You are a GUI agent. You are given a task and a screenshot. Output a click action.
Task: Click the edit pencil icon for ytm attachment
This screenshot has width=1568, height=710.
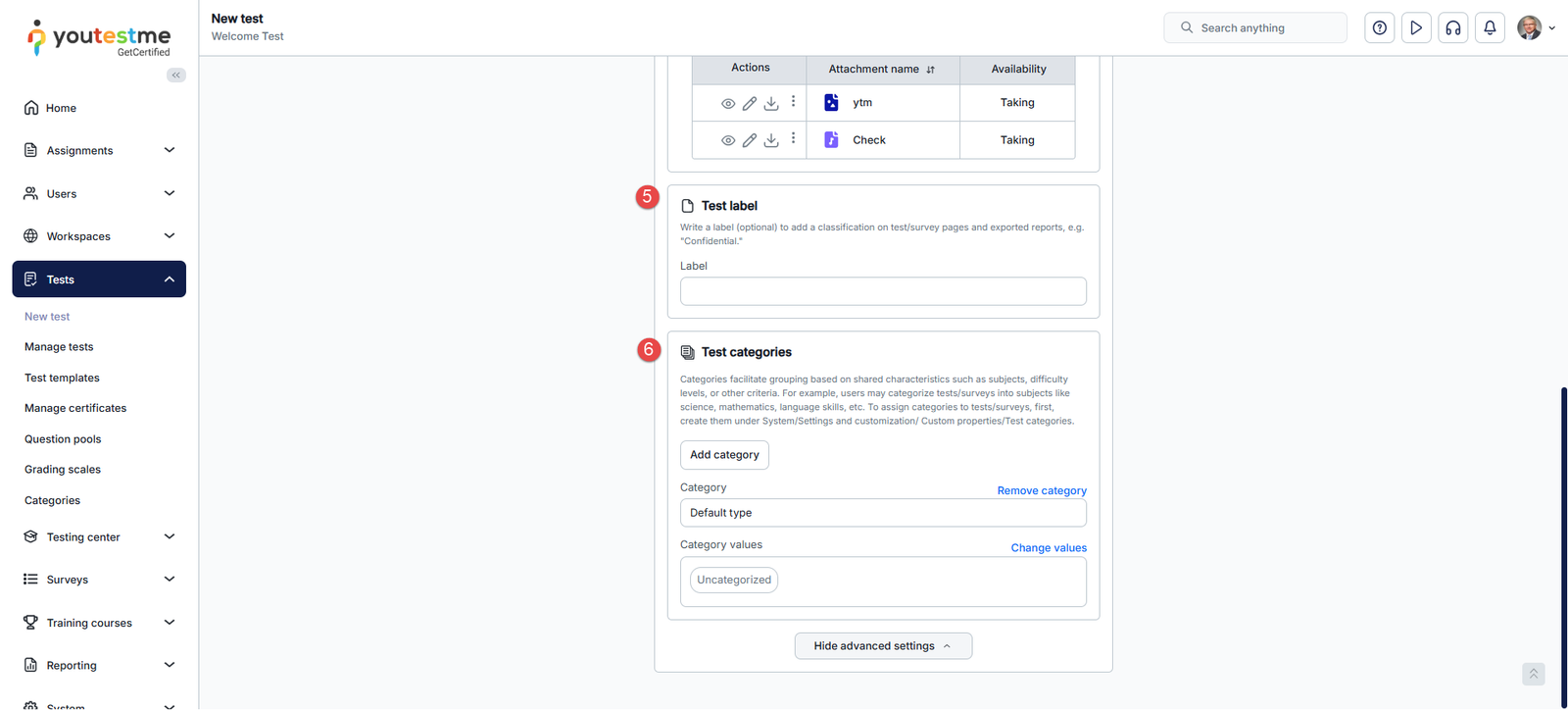tap(750, 103)
